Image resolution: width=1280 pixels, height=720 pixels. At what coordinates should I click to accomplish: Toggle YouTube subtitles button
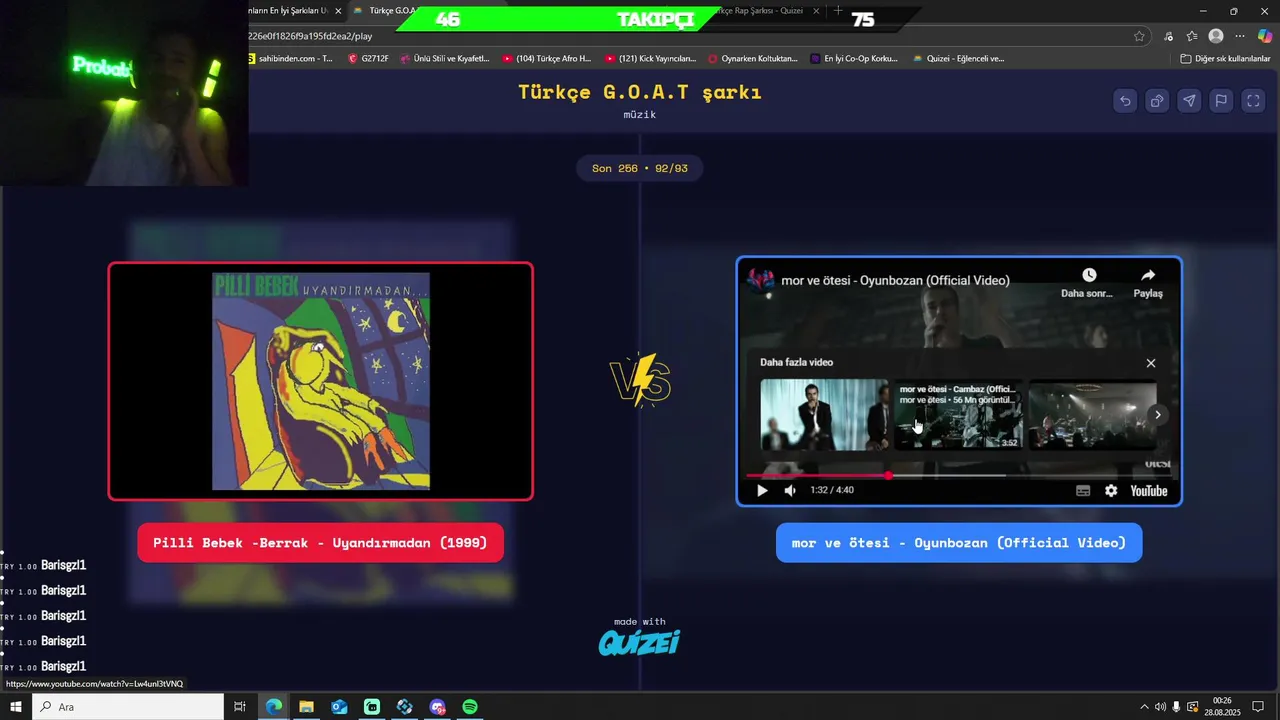tap(1083, 490)
